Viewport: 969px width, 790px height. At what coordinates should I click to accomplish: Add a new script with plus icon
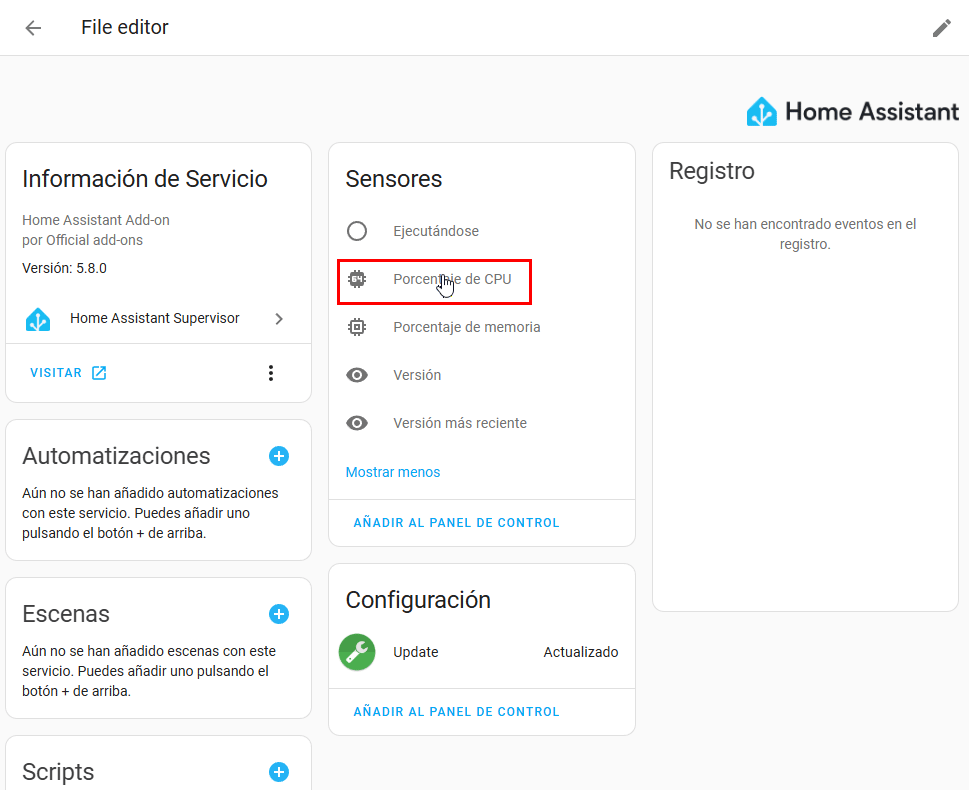279,772
